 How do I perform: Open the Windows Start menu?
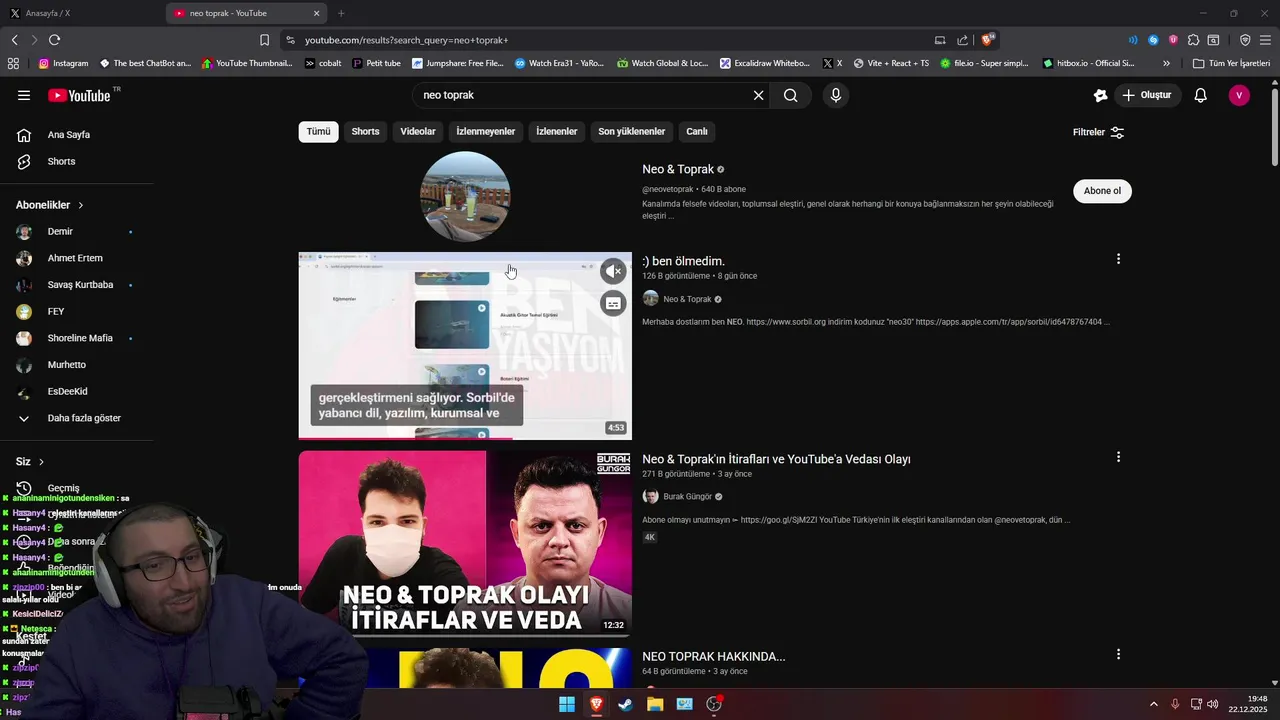(567, 704)
